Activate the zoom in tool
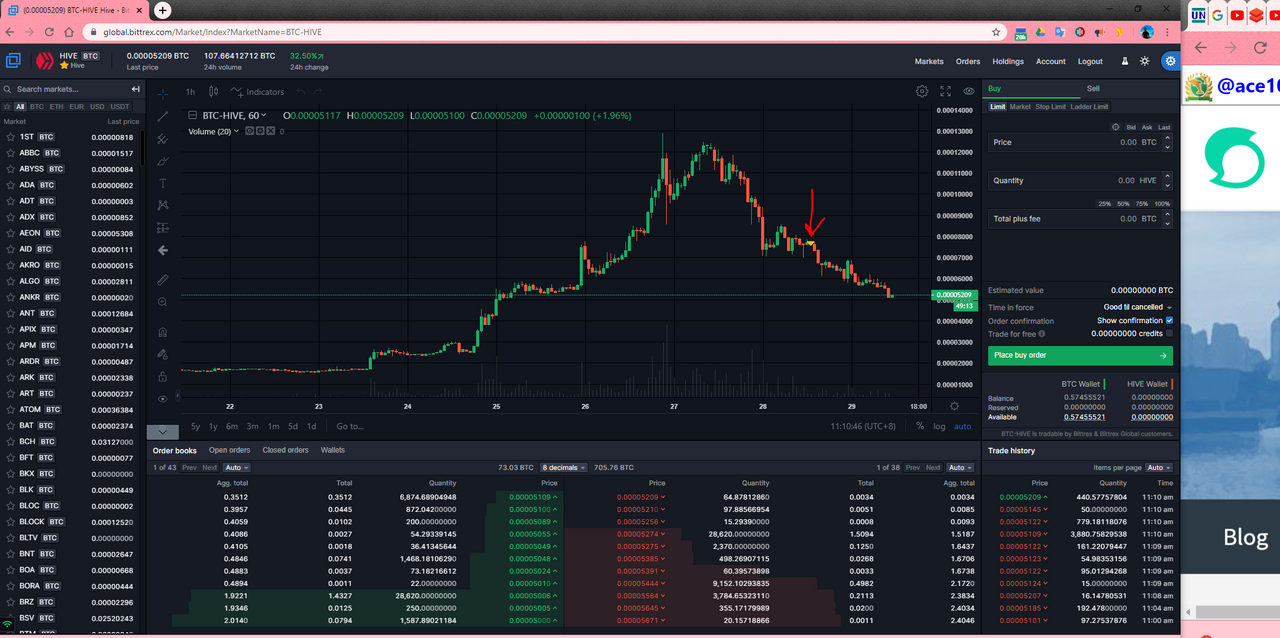Screen dimensions: 1280x638 [x=162, y=302]
